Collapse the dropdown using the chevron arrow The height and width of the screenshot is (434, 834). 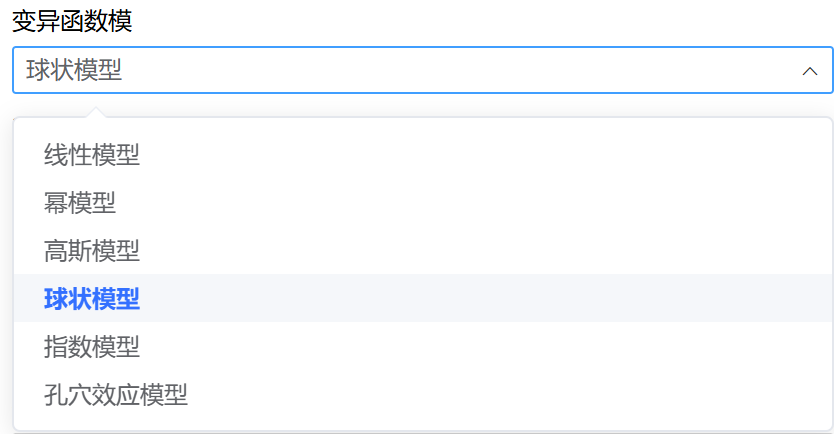810,71
